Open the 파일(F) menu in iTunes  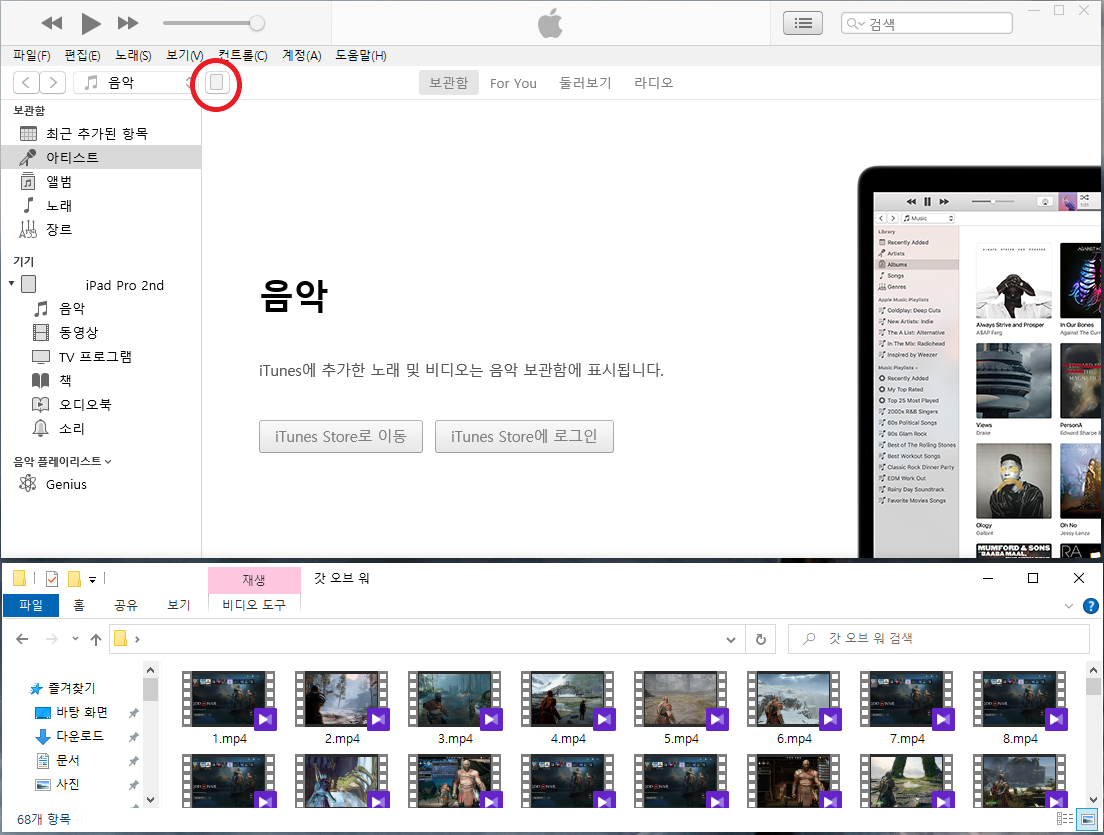click(x=32, y=56)
